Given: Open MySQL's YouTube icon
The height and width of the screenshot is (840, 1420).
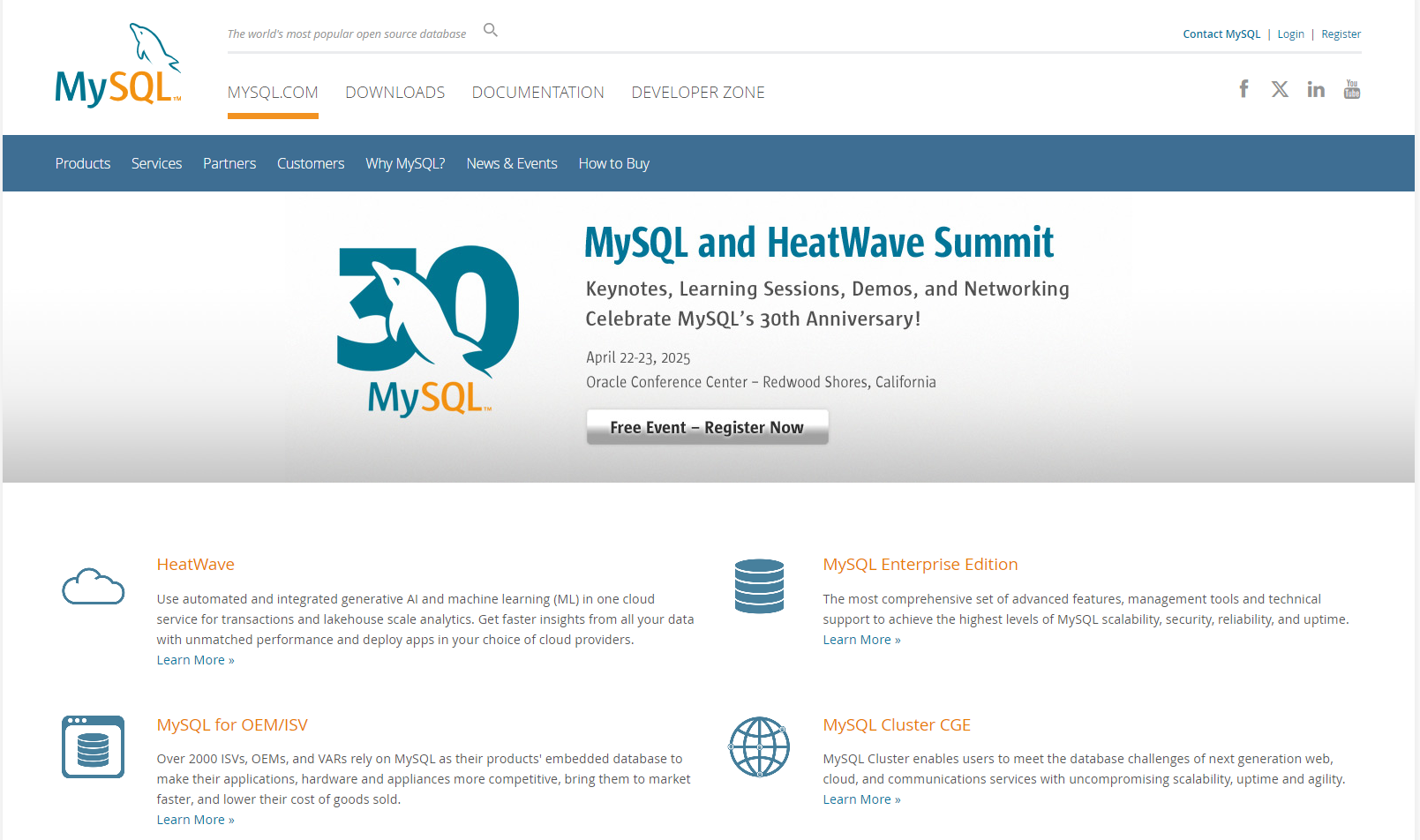Looking at the screenshot, I should 1352,89.
